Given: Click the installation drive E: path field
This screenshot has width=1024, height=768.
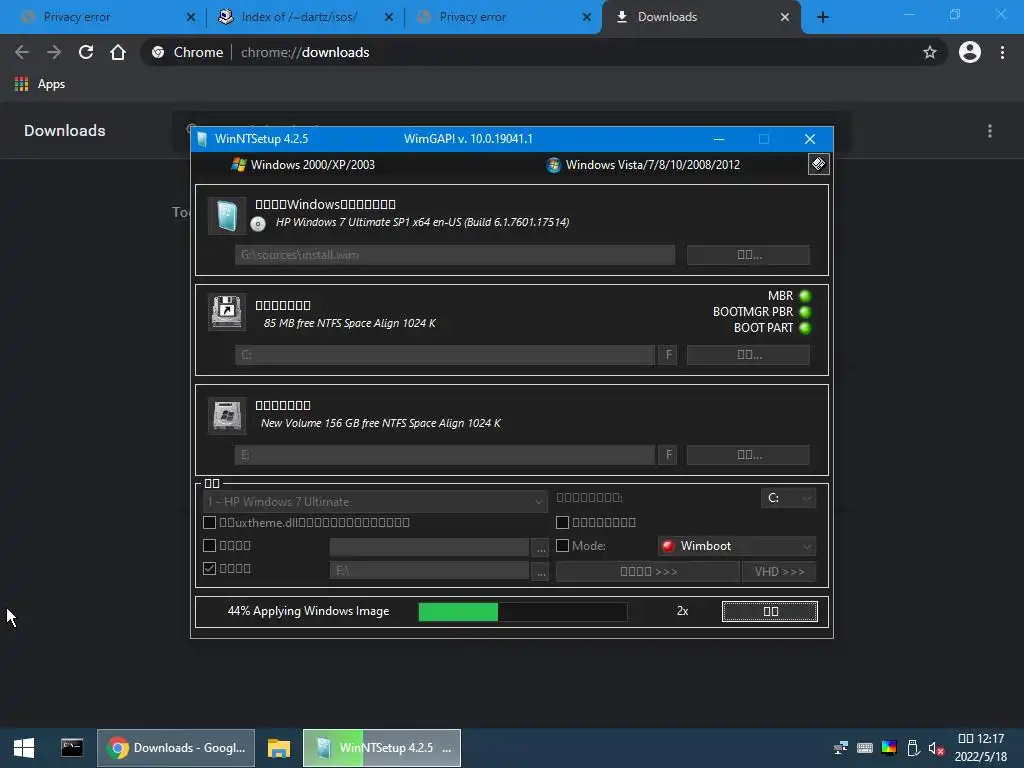Looking at the screenshot, I should 445,455.
